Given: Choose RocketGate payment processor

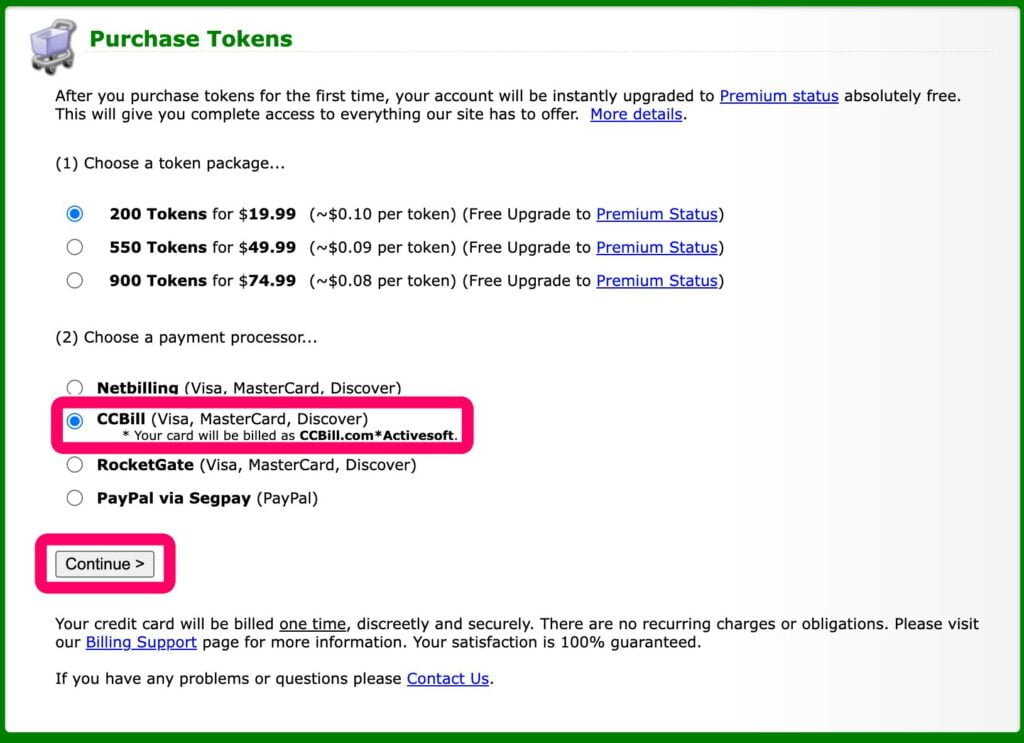Looking at the screenshot, I should point(75,465).
